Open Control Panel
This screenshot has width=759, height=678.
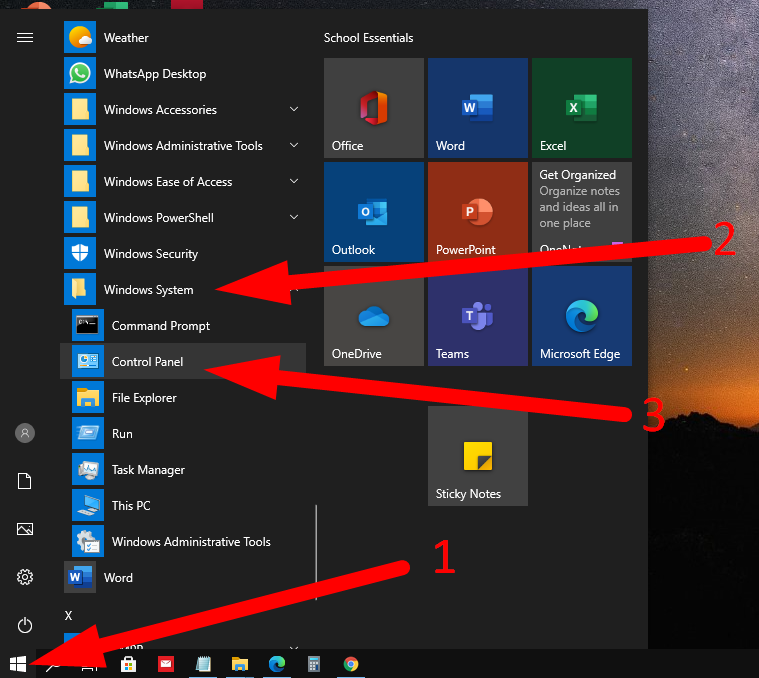(x=184, y=362)
